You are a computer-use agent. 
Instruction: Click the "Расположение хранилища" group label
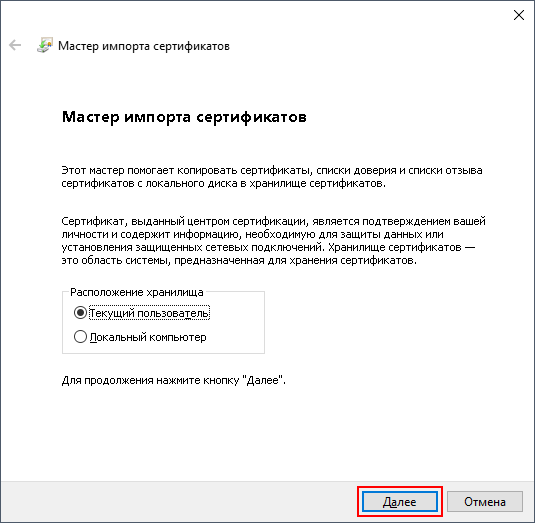click(x=136, y=292)
